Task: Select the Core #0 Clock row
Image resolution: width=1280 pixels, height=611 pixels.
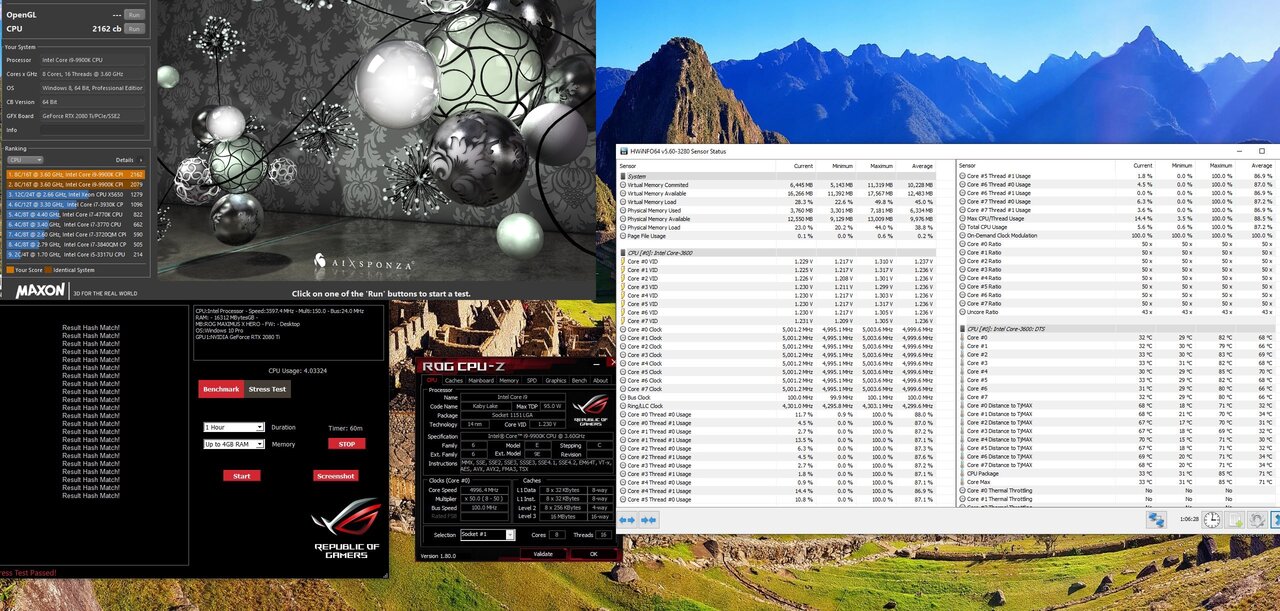Action: 777,329
